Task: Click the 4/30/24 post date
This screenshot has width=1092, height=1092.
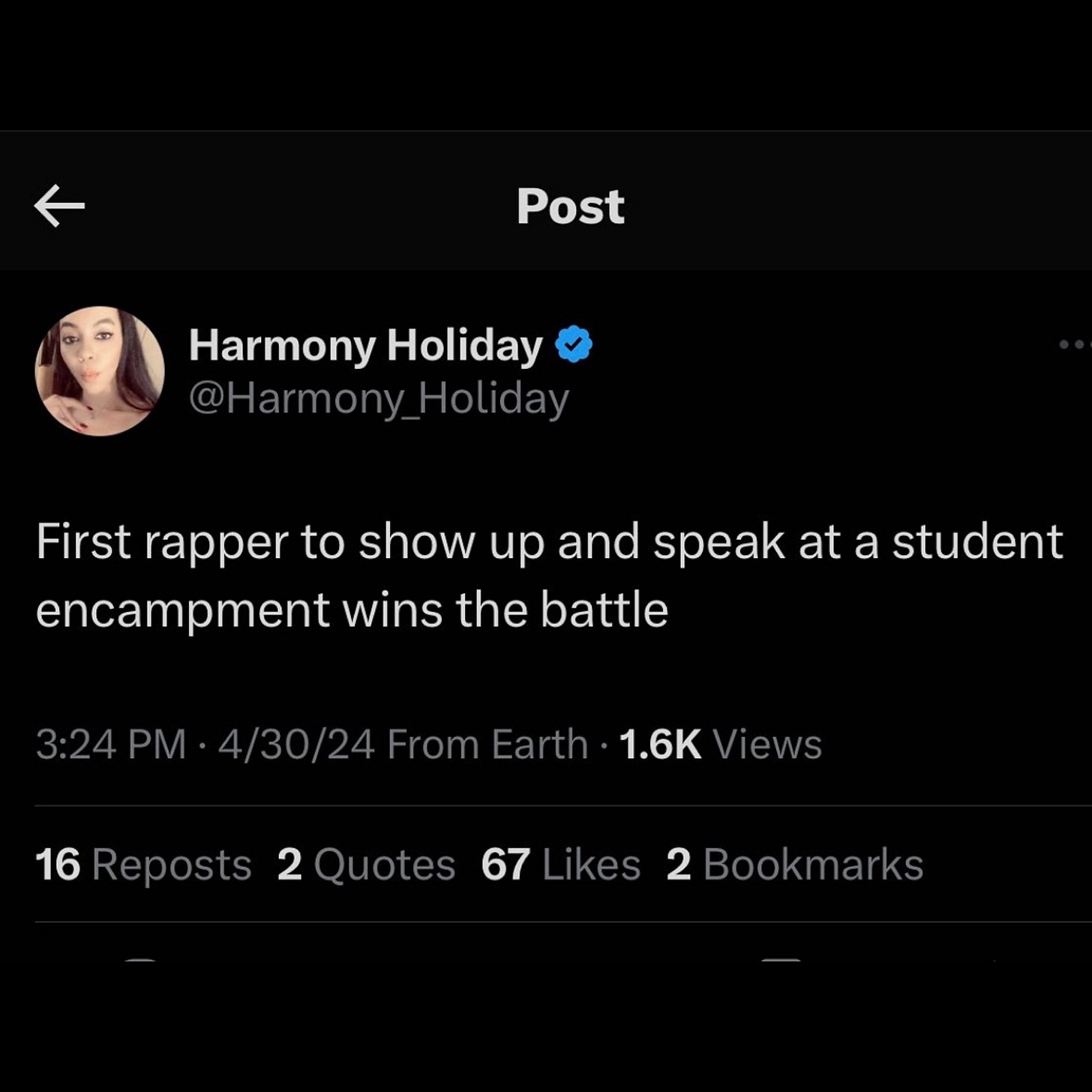Action: click(296, 744)
